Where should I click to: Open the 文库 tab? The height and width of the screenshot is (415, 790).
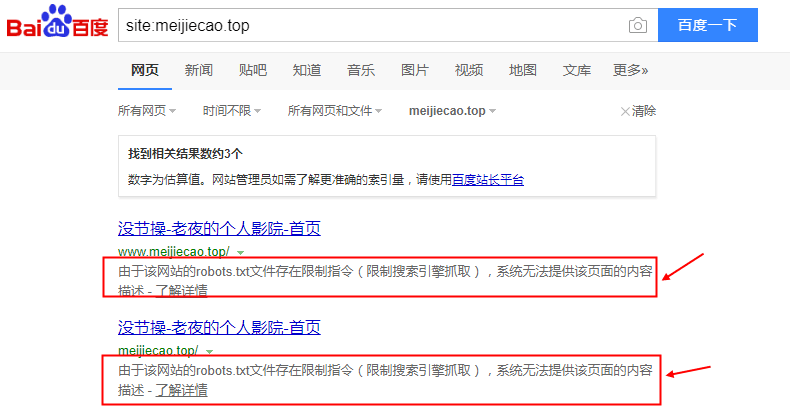click(x=576, y=70)
